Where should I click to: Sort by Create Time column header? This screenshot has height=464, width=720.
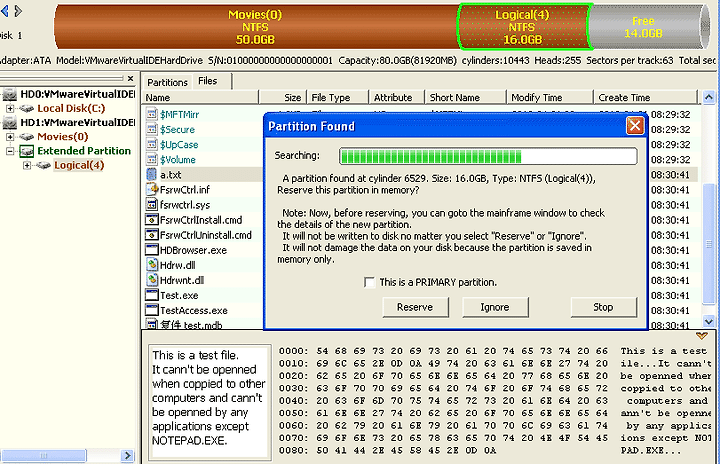click(646, 97)
